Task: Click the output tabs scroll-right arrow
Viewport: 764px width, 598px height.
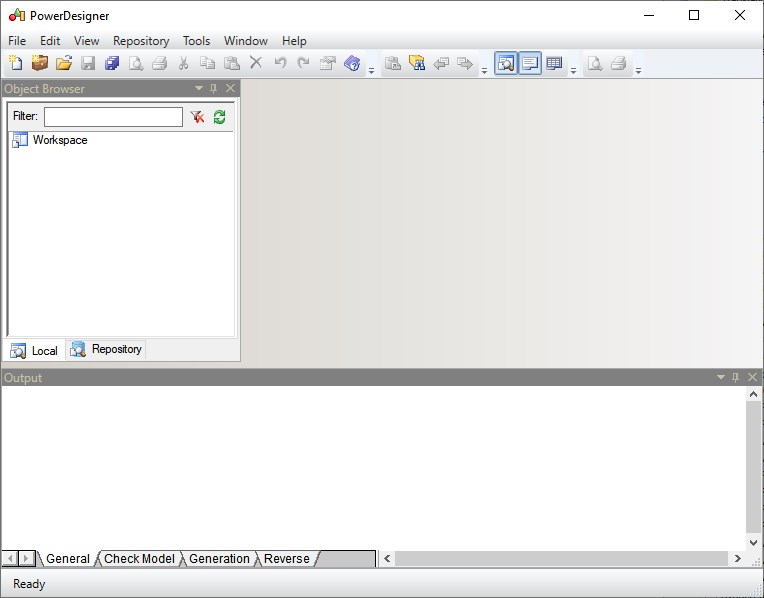Action: pos(26,558)
